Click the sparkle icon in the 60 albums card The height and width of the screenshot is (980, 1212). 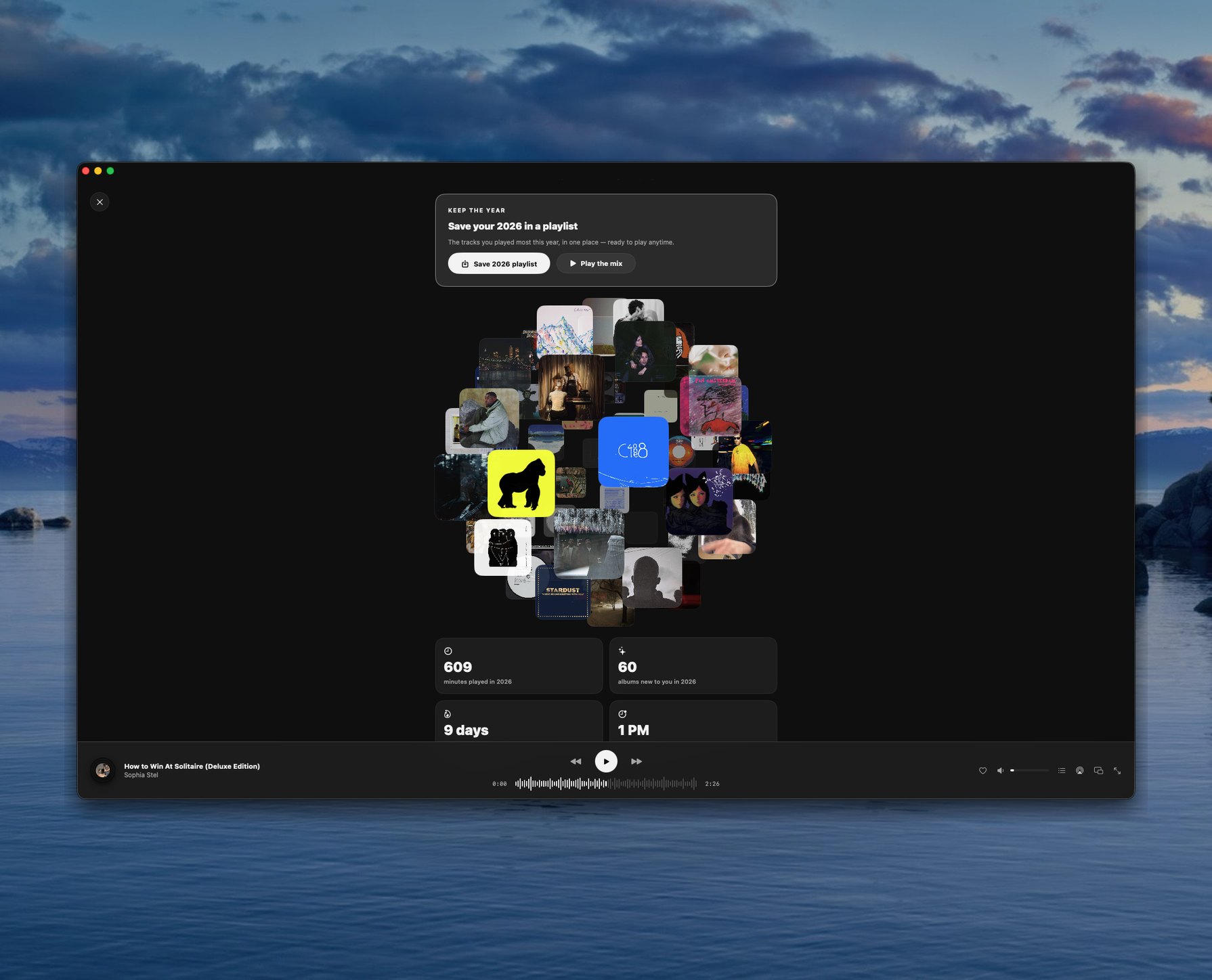tap(622, 651)
